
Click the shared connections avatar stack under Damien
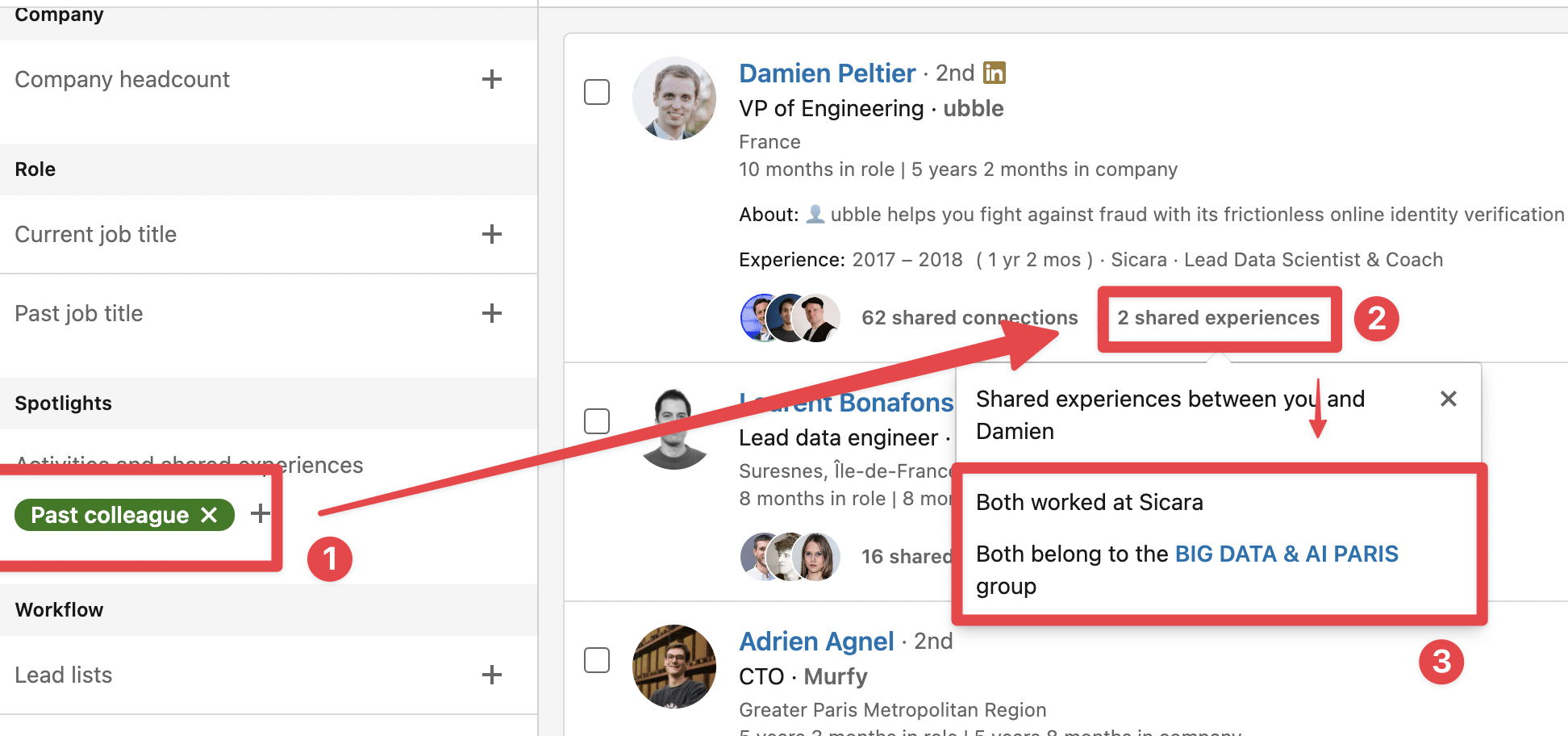tap(789, 317)
